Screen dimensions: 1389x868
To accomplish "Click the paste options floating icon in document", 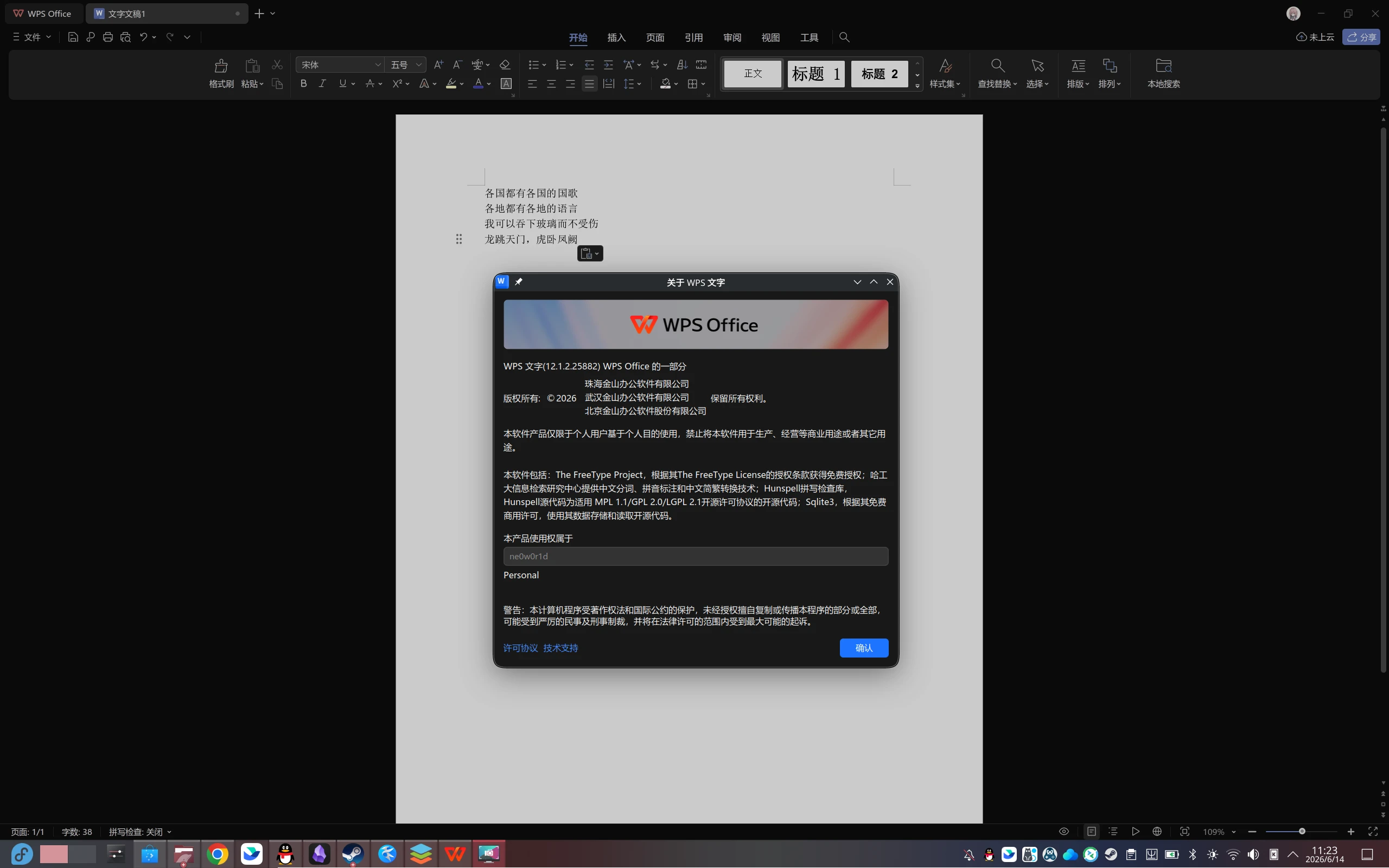I will click(x=590, y=254).
